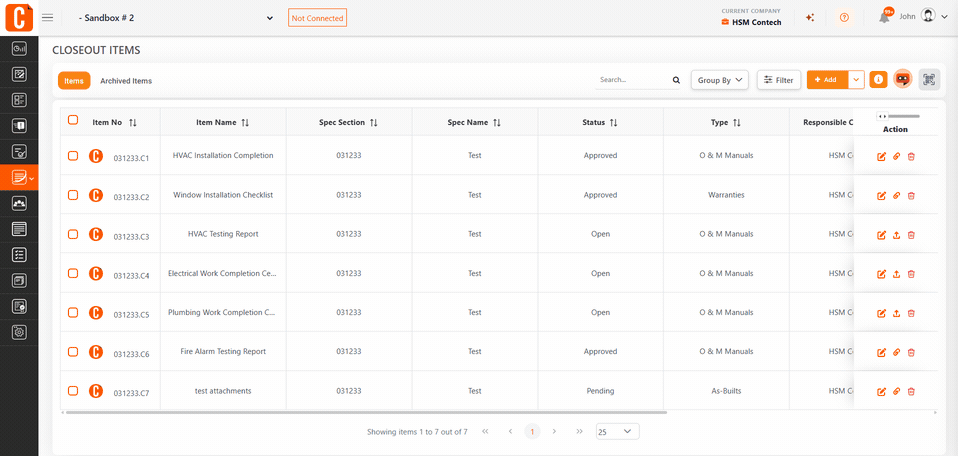Viewport: 958px width, 456px height.
Task: Check the box for item 031233.C7
Action: tap(73, 391)
